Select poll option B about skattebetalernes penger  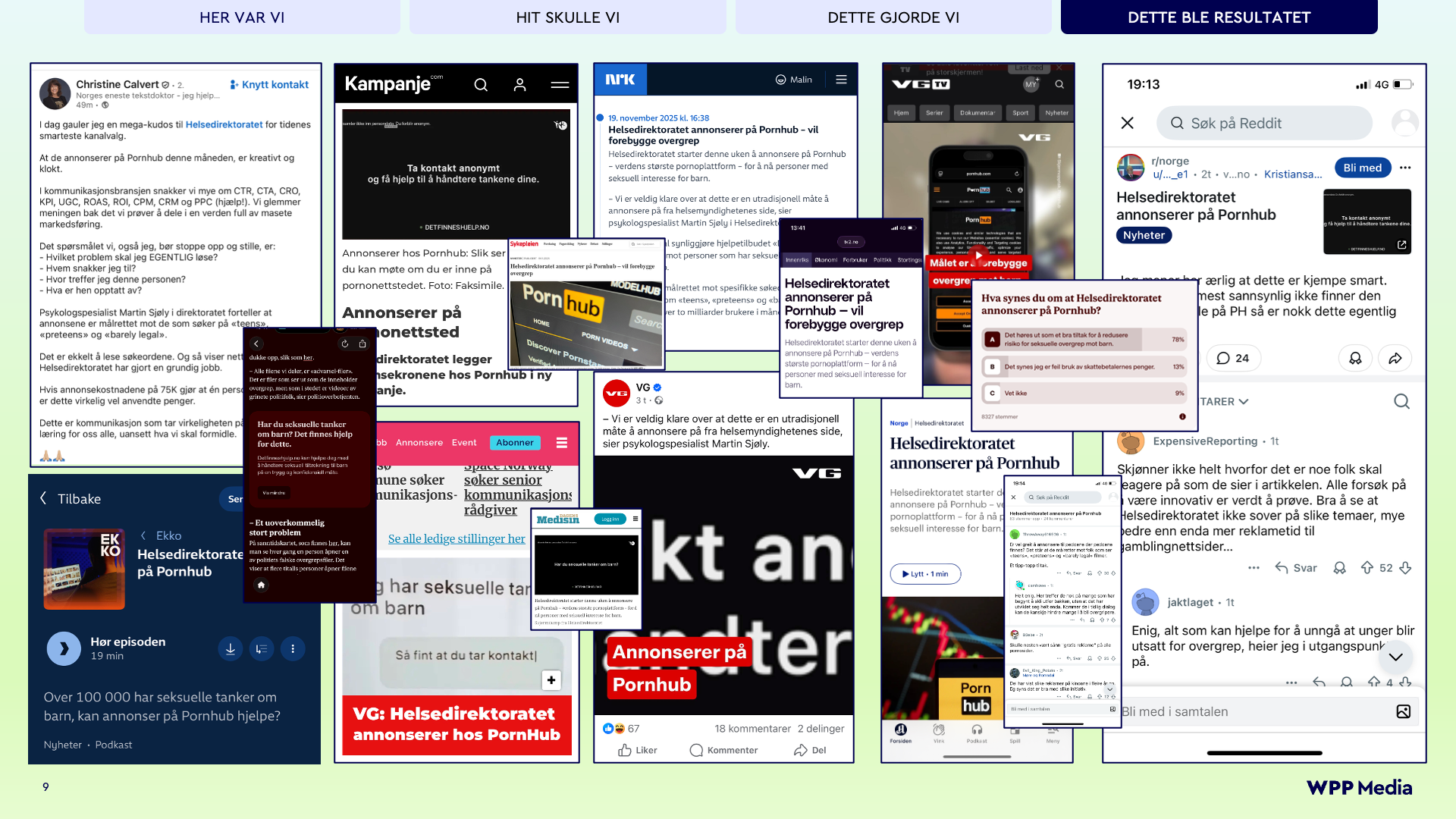(1084, 367)
